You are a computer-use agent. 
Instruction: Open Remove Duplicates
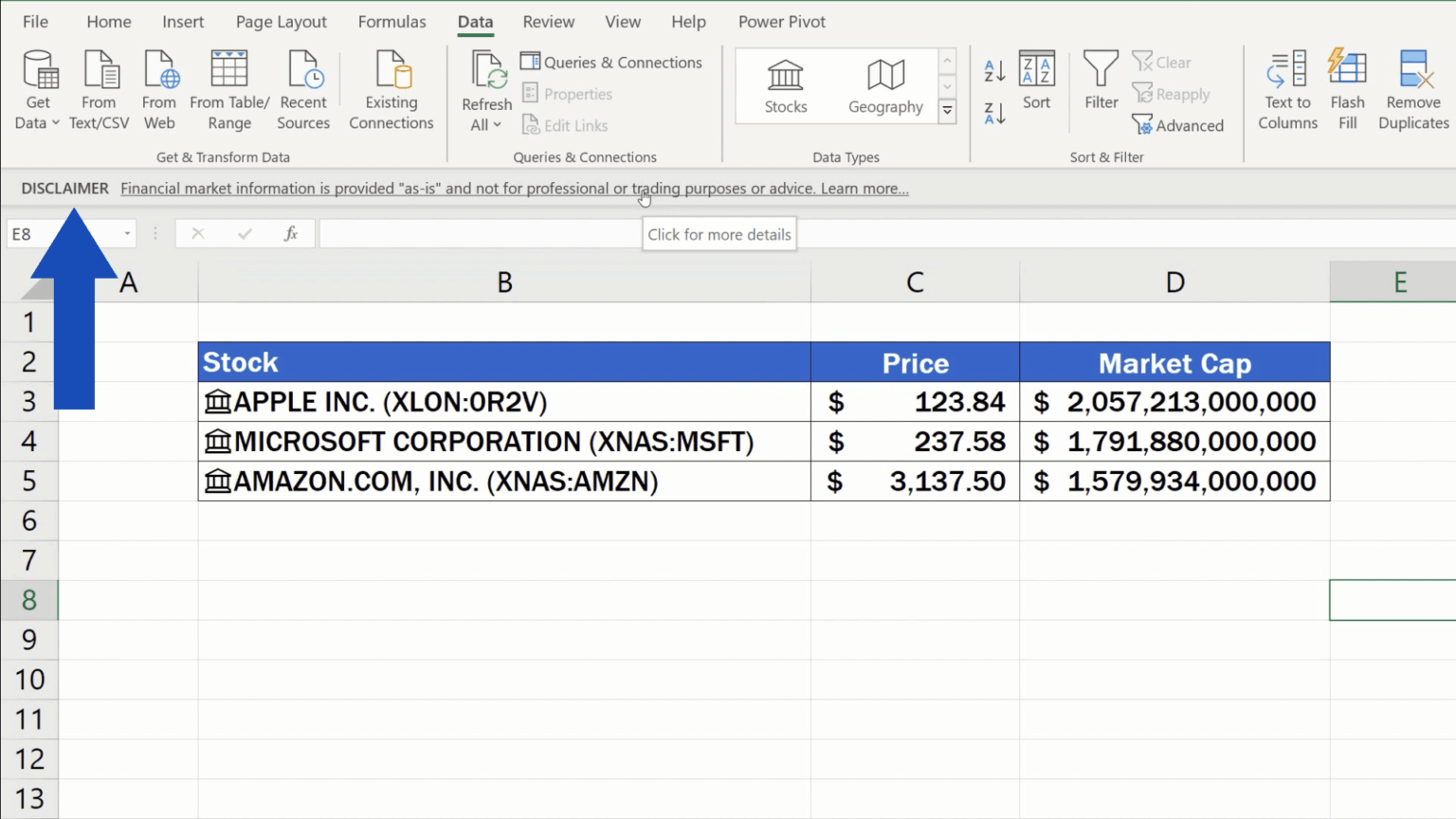pyautogui.click(x=1411, y=85)
